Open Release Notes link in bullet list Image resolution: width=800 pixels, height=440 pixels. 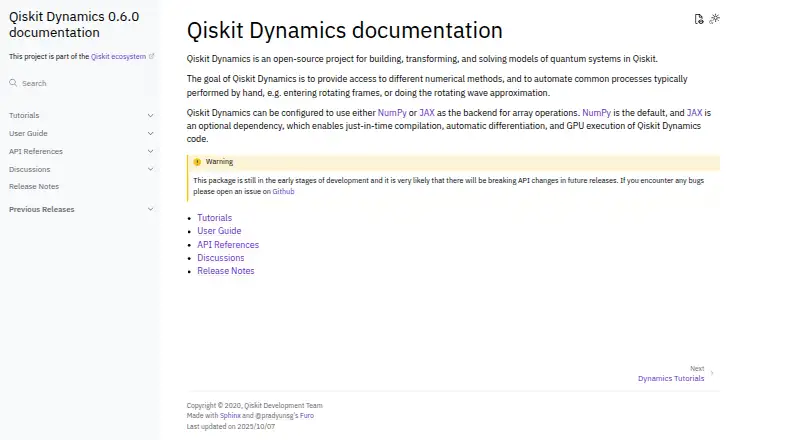pos(226,271)
